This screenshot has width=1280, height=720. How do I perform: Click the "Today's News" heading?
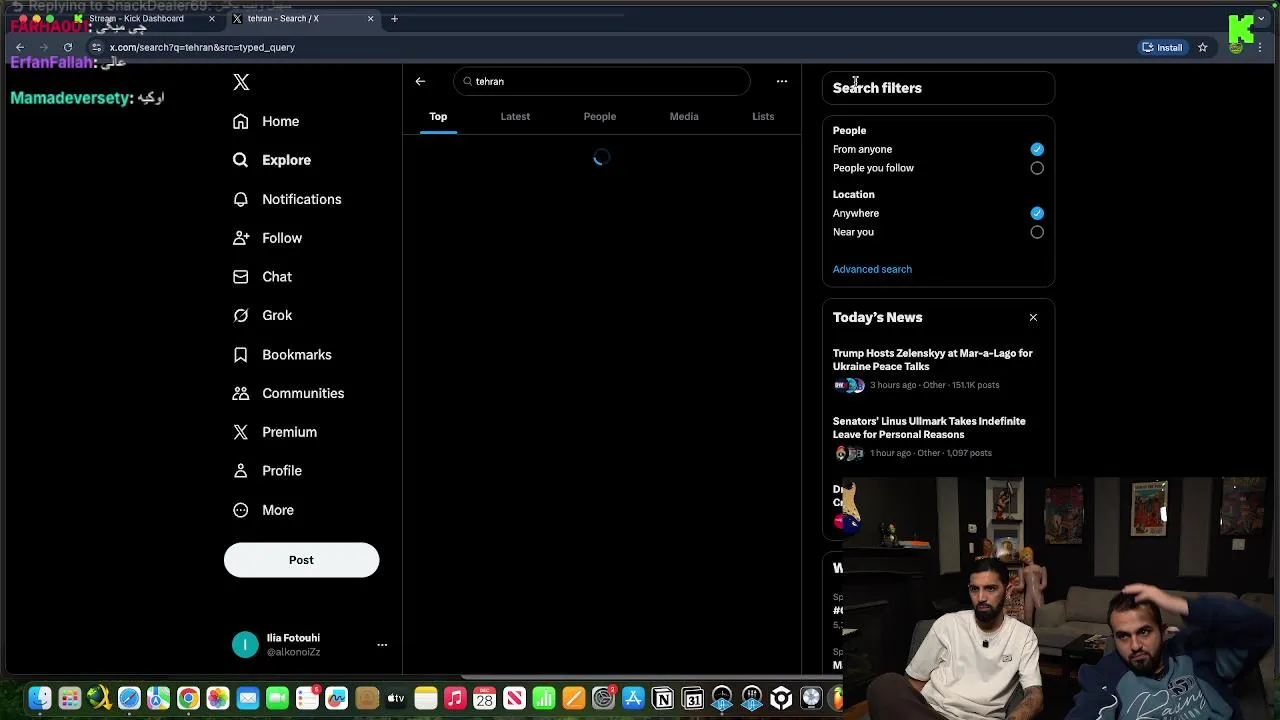(x=877, y=317)
